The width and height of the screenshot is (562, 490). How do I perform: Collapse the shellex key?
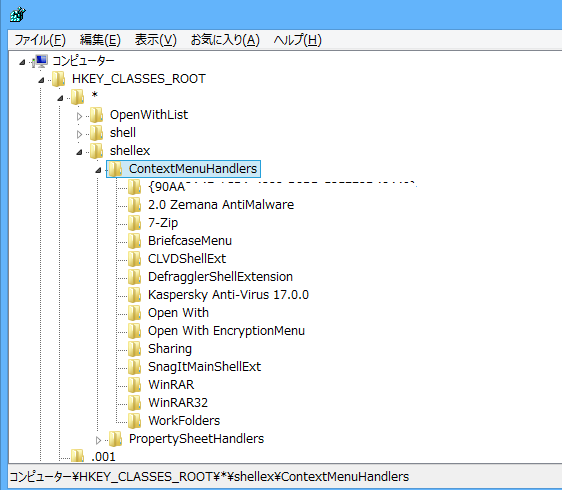tap(79, 152)
